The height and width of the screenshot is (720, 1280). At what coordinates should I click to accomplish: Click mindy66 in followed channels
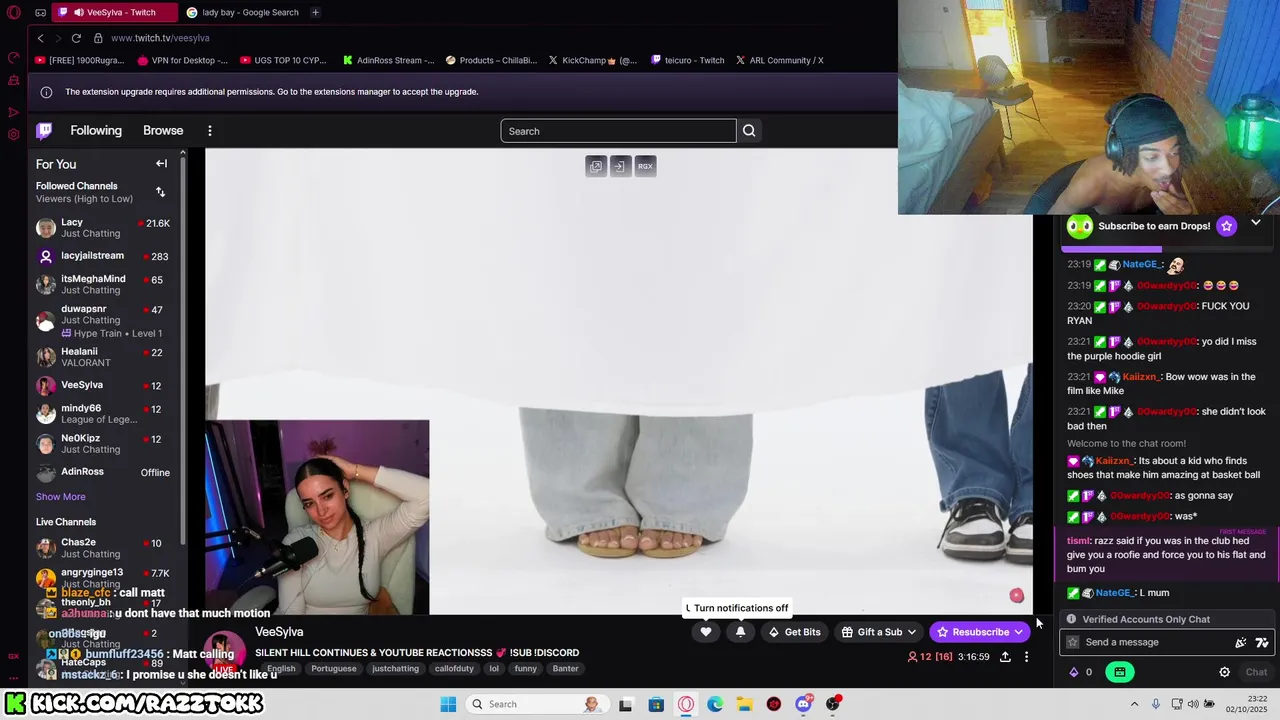pyautogui.click(x=103, y=414)
